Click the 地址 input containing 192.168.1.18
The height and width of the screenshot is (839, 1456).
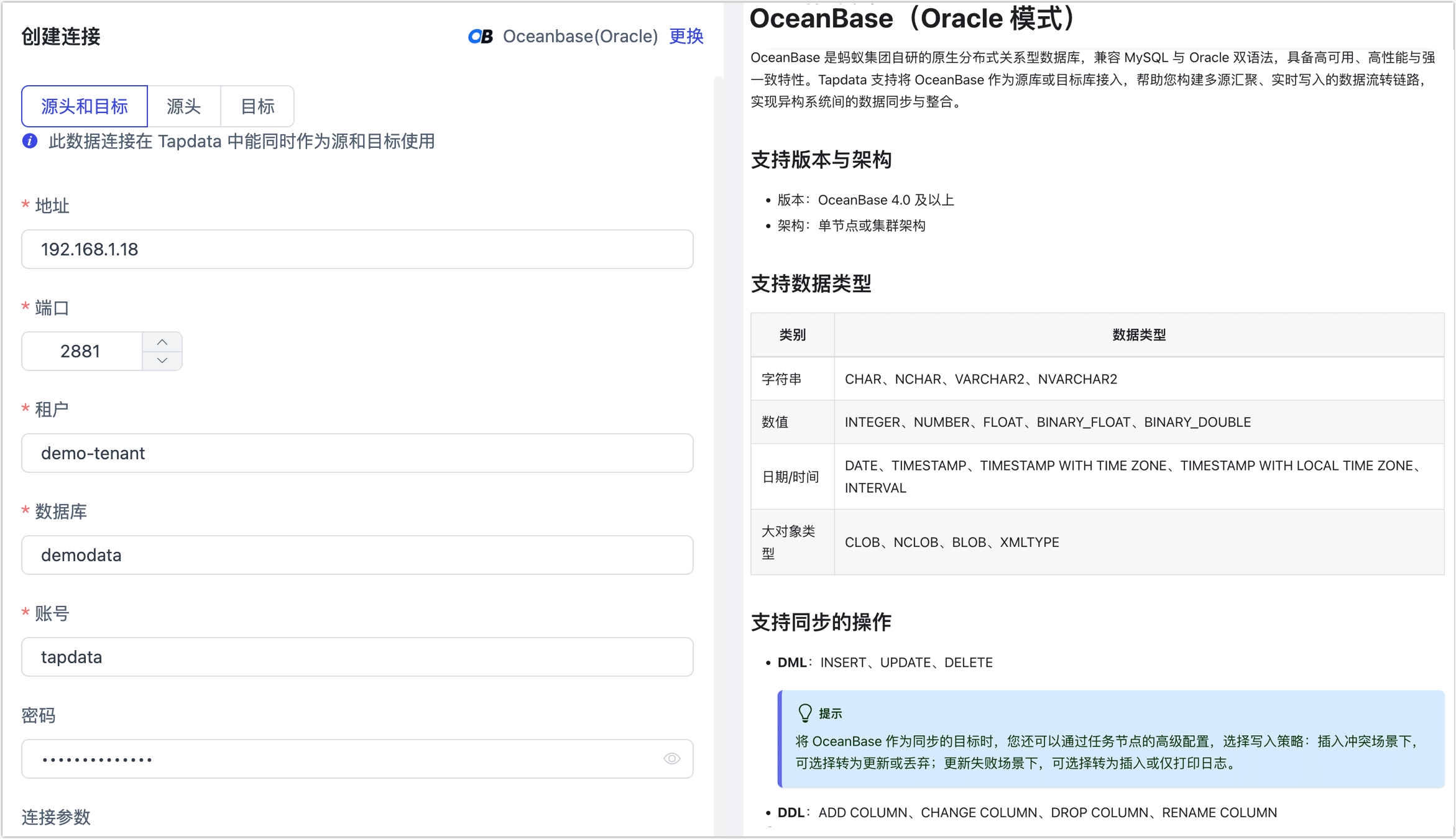(357, 249)
